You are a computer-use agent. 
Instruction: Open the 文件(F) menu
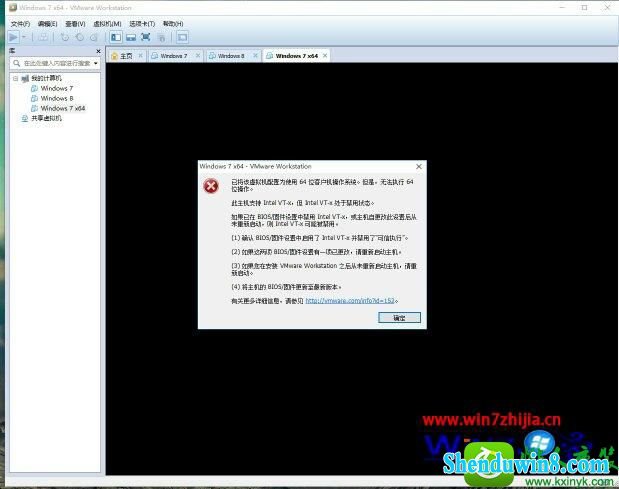[x=21, y=24]
